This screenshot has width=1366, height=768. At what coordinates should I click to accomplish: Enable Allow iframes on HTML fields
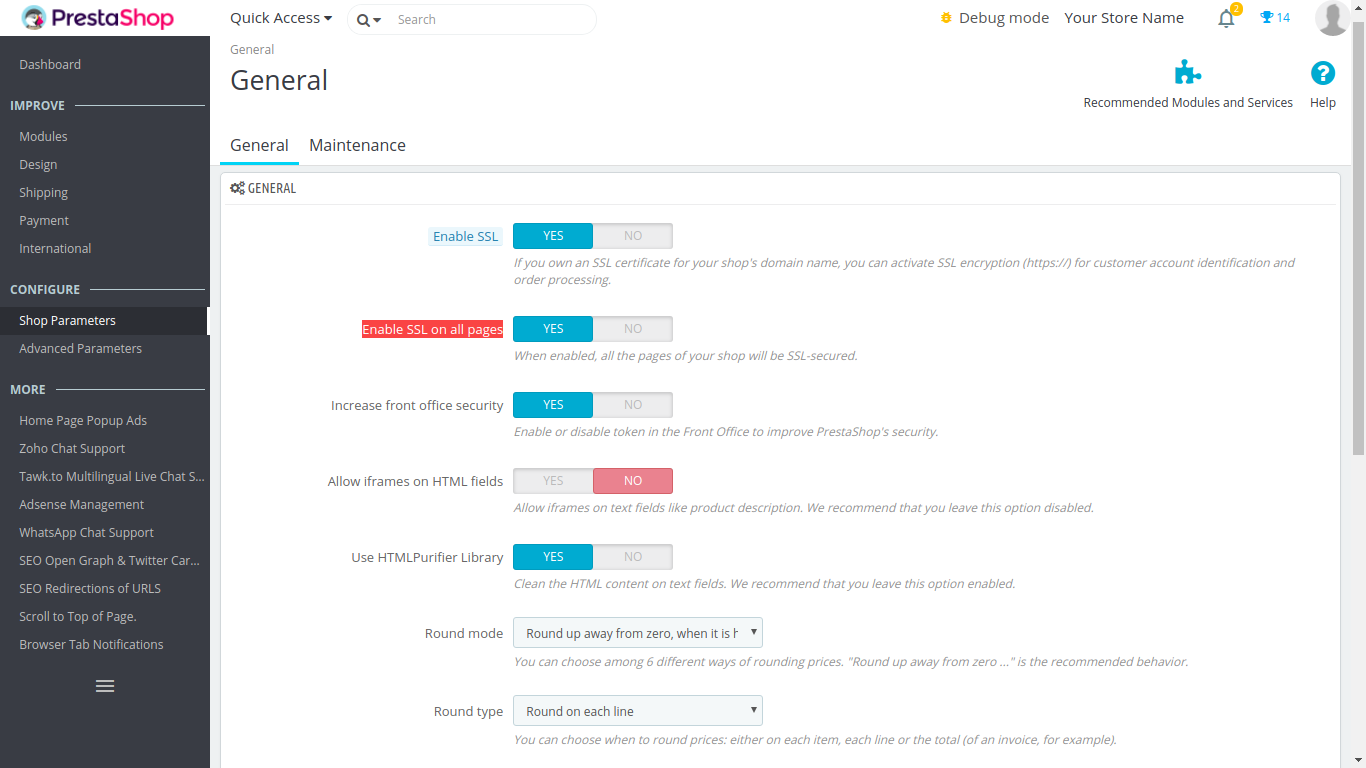(553, 481)
